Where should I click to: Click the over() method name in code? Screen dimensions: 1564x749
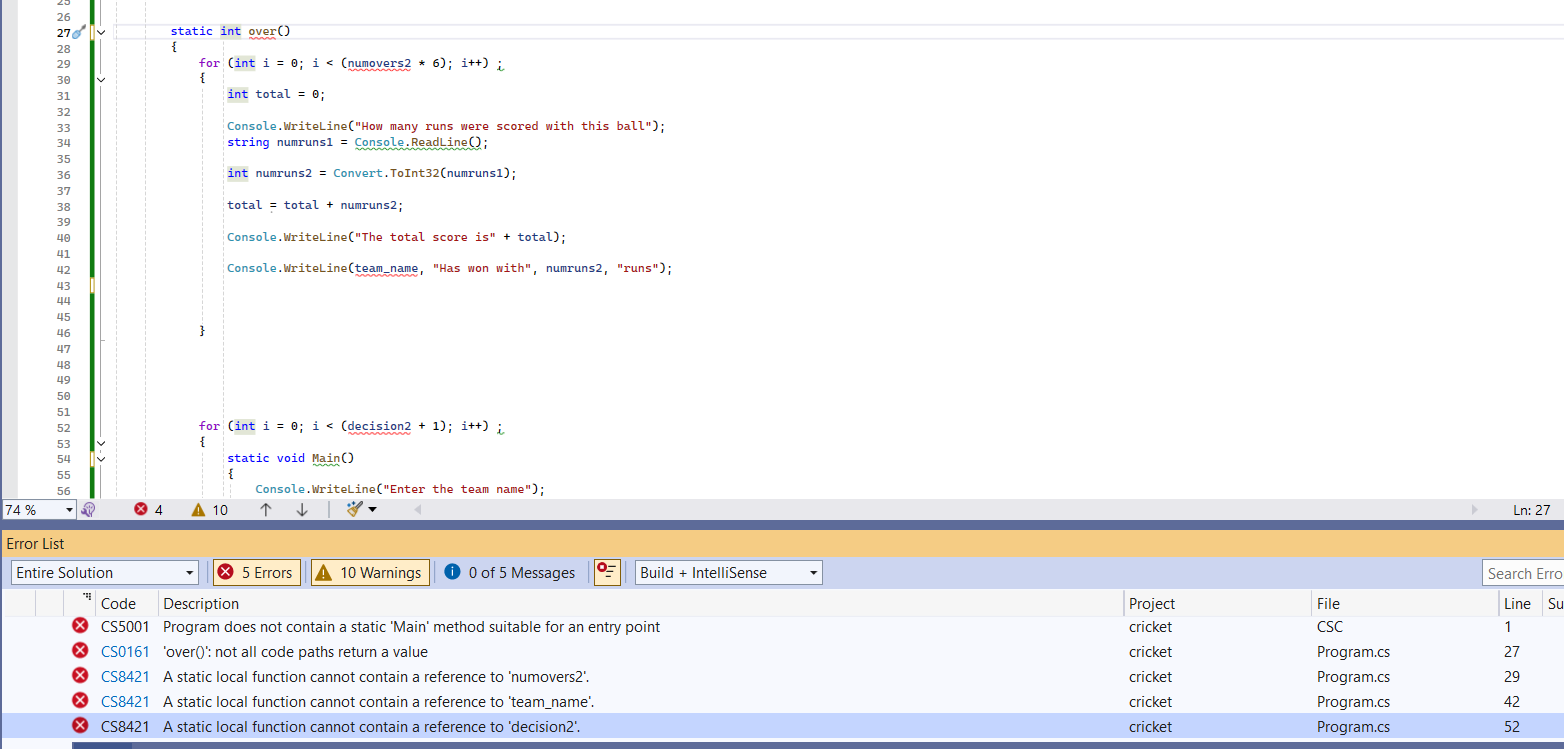click(262, 32)
